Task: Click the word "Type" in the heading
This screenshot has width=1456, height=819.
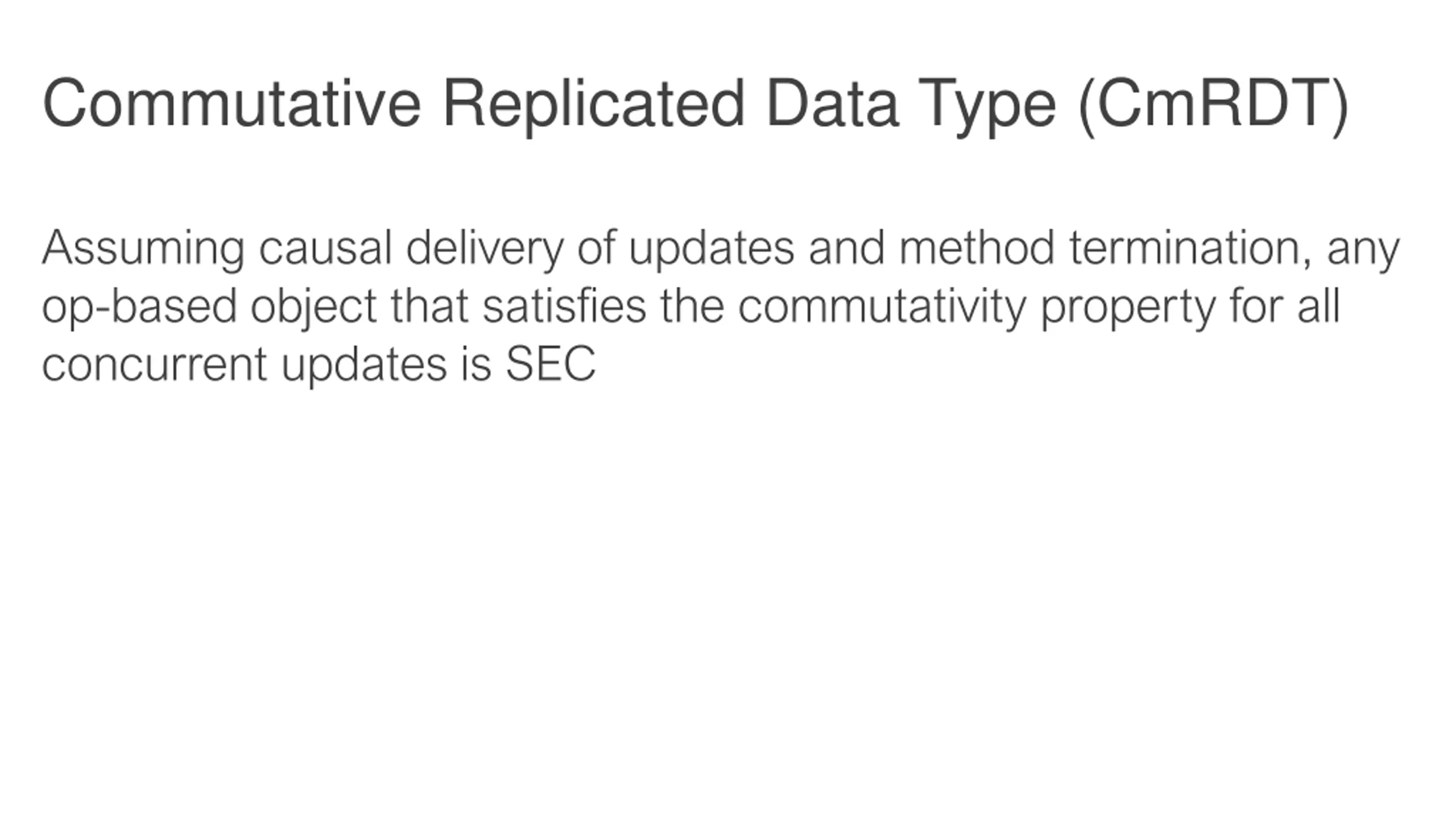Action: (x=987, y=107)
